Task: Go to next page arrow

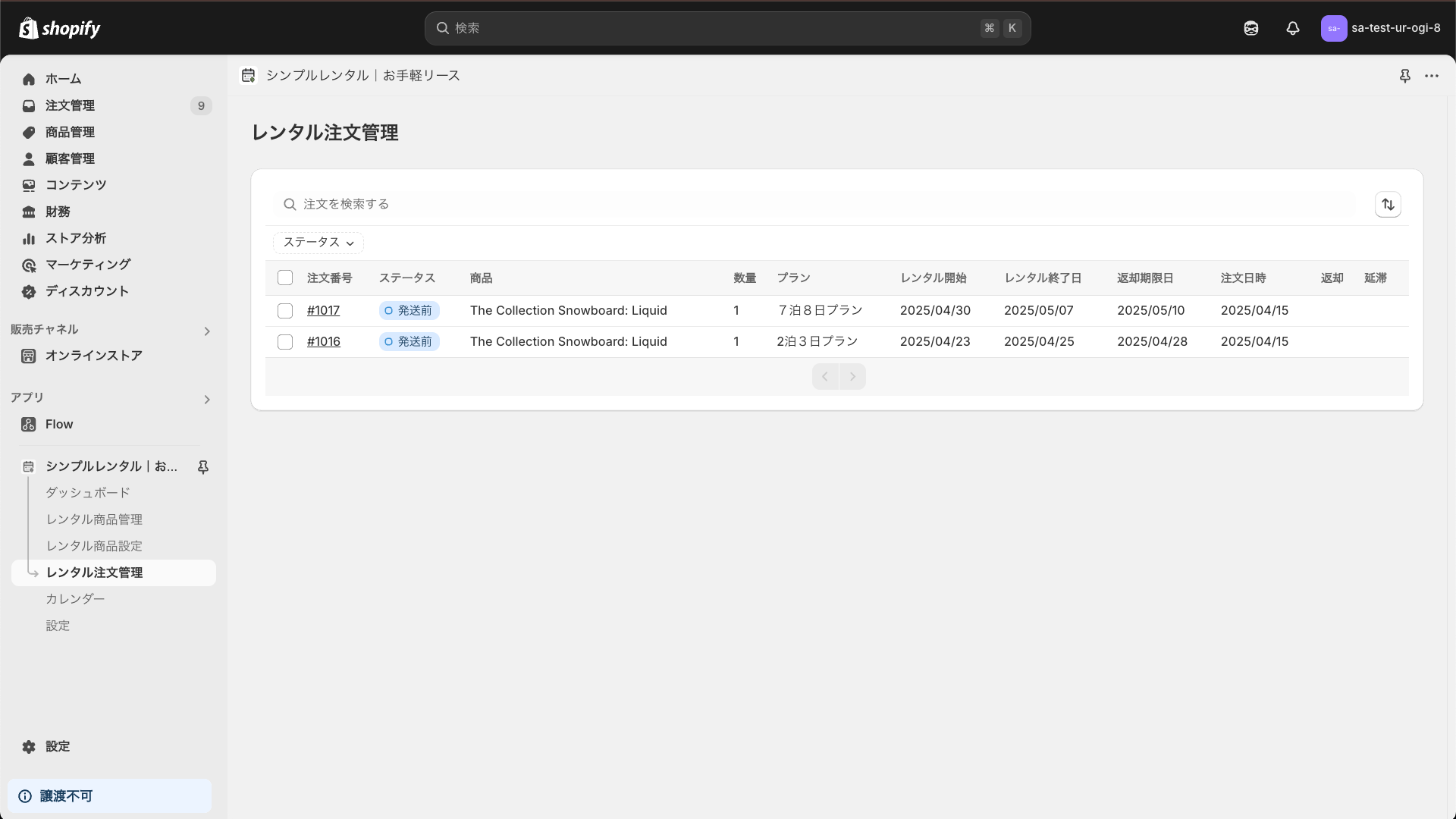Action: coord(852,377)
